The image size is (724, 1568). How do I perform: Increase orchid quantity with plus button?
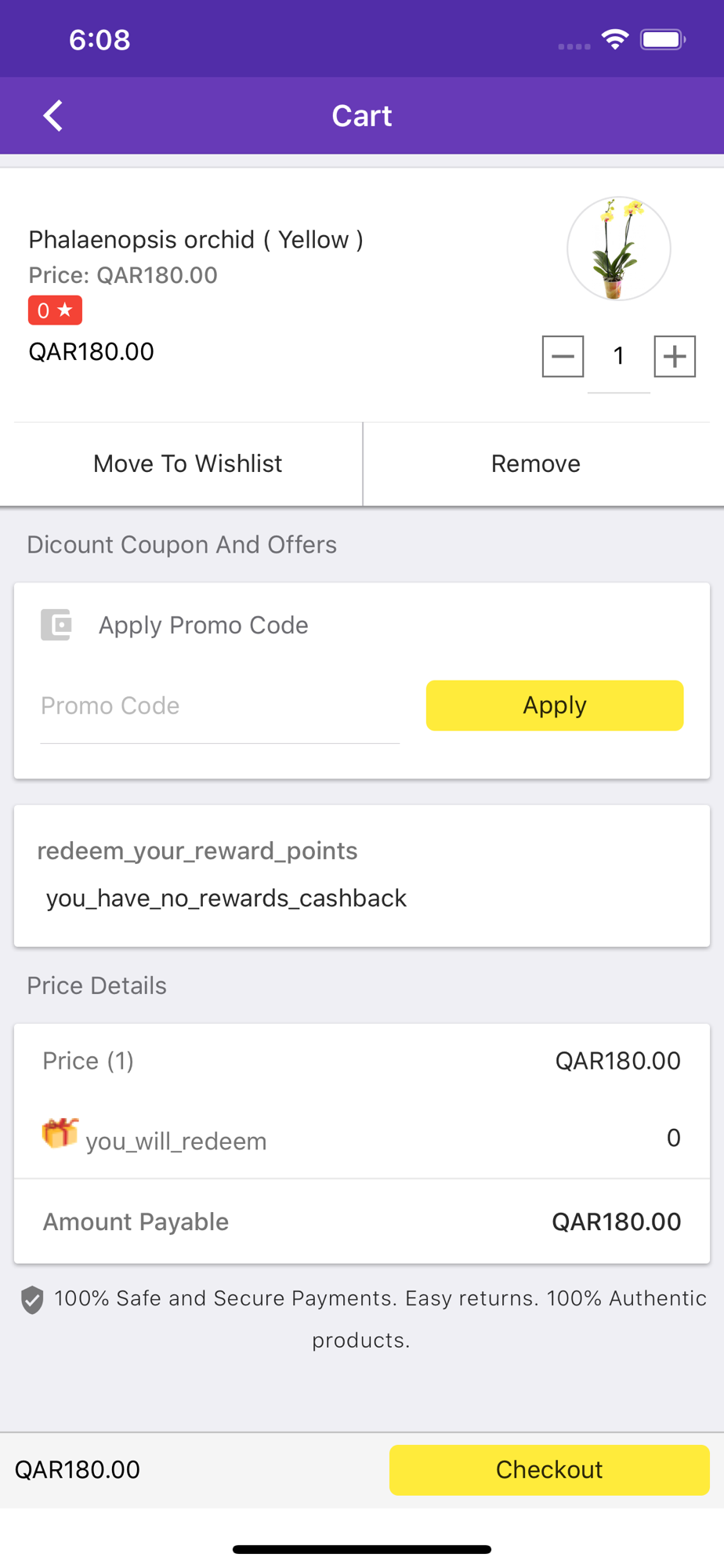[675, 357]
